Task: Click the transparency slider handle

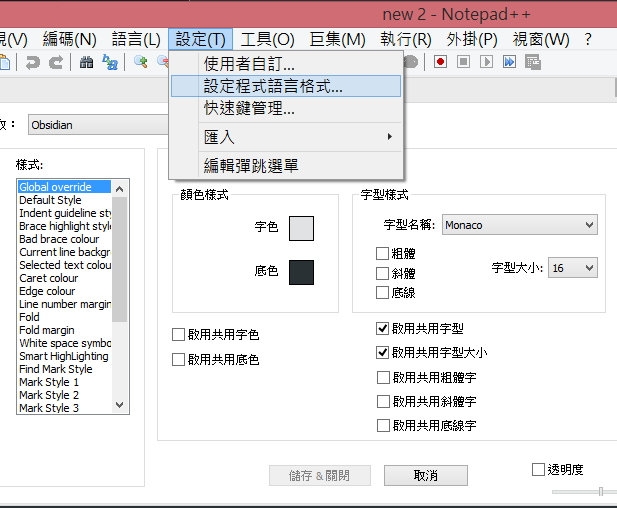Action: [601, 491]
